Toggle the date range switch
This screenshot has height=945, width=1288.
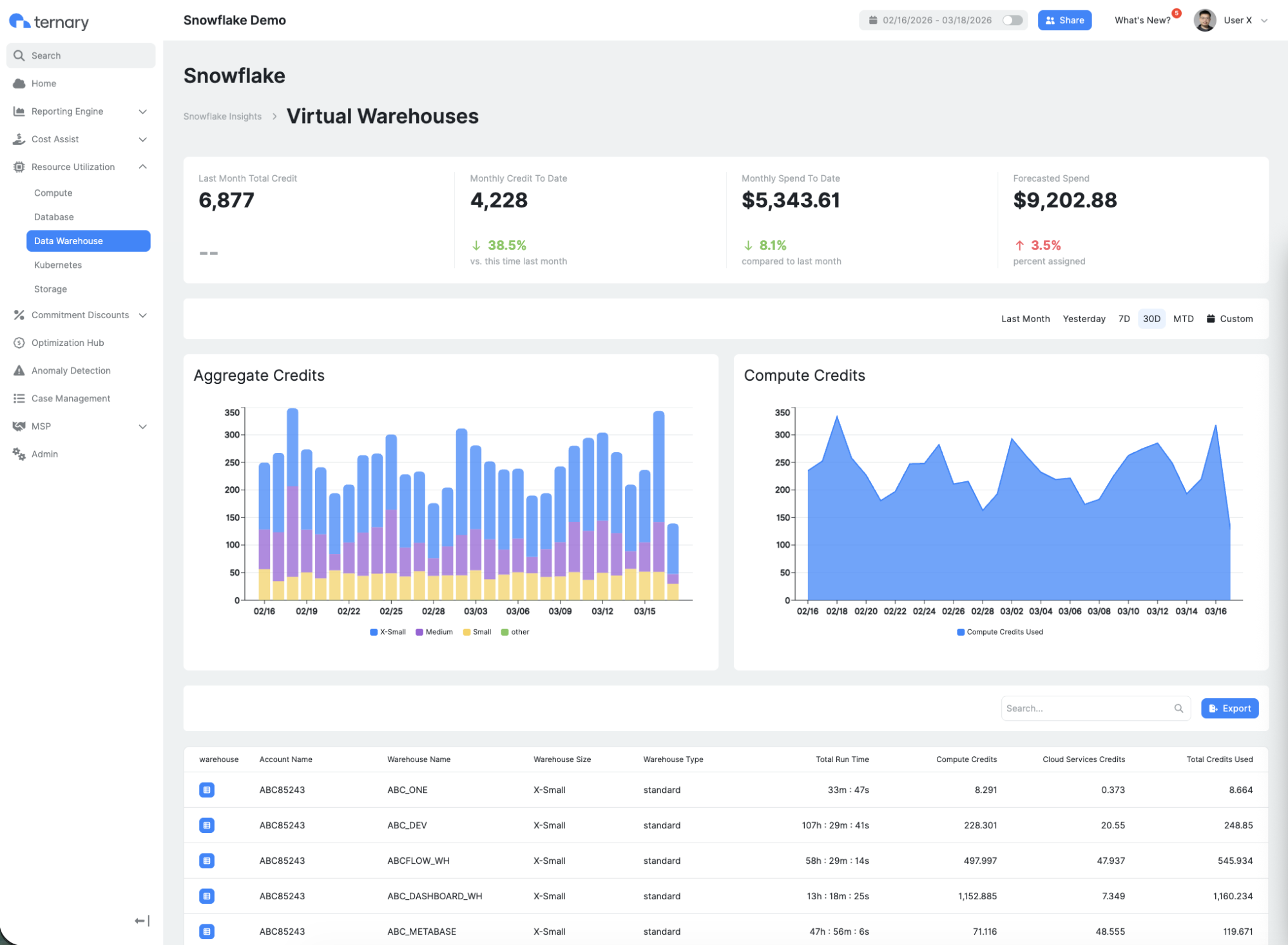(x=1012, y=20)
